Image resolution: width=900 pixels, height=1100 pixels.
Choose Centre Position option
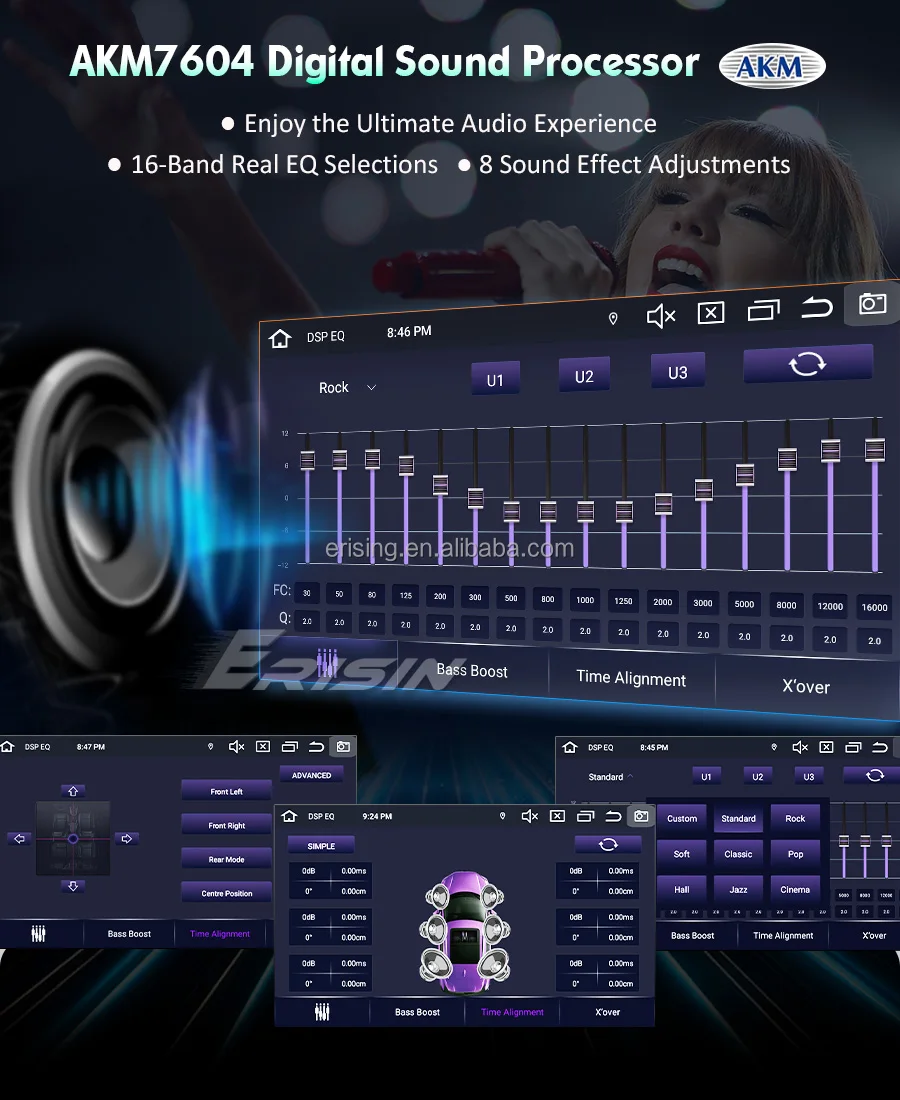(x=227, y=893)
